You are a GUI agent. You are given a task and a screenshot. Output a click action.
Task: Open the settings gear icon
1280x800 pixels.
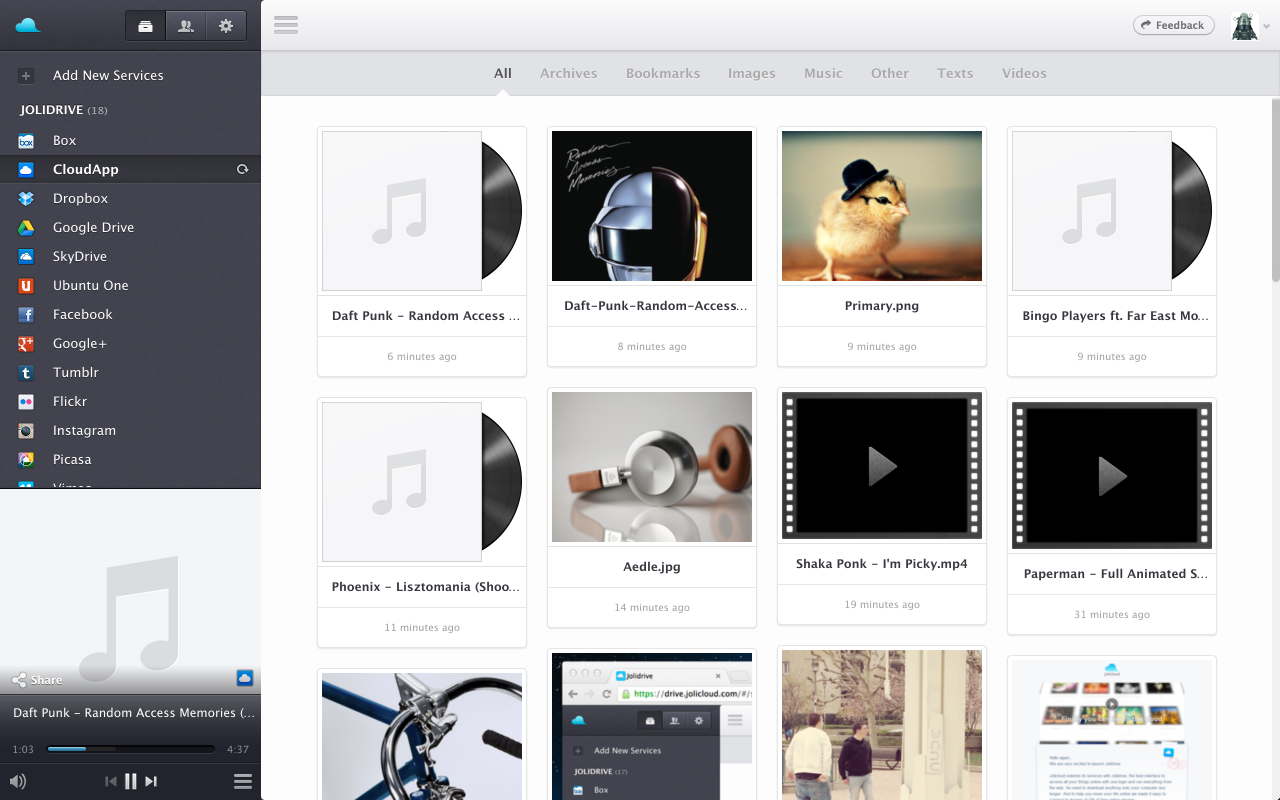point(226,26)
